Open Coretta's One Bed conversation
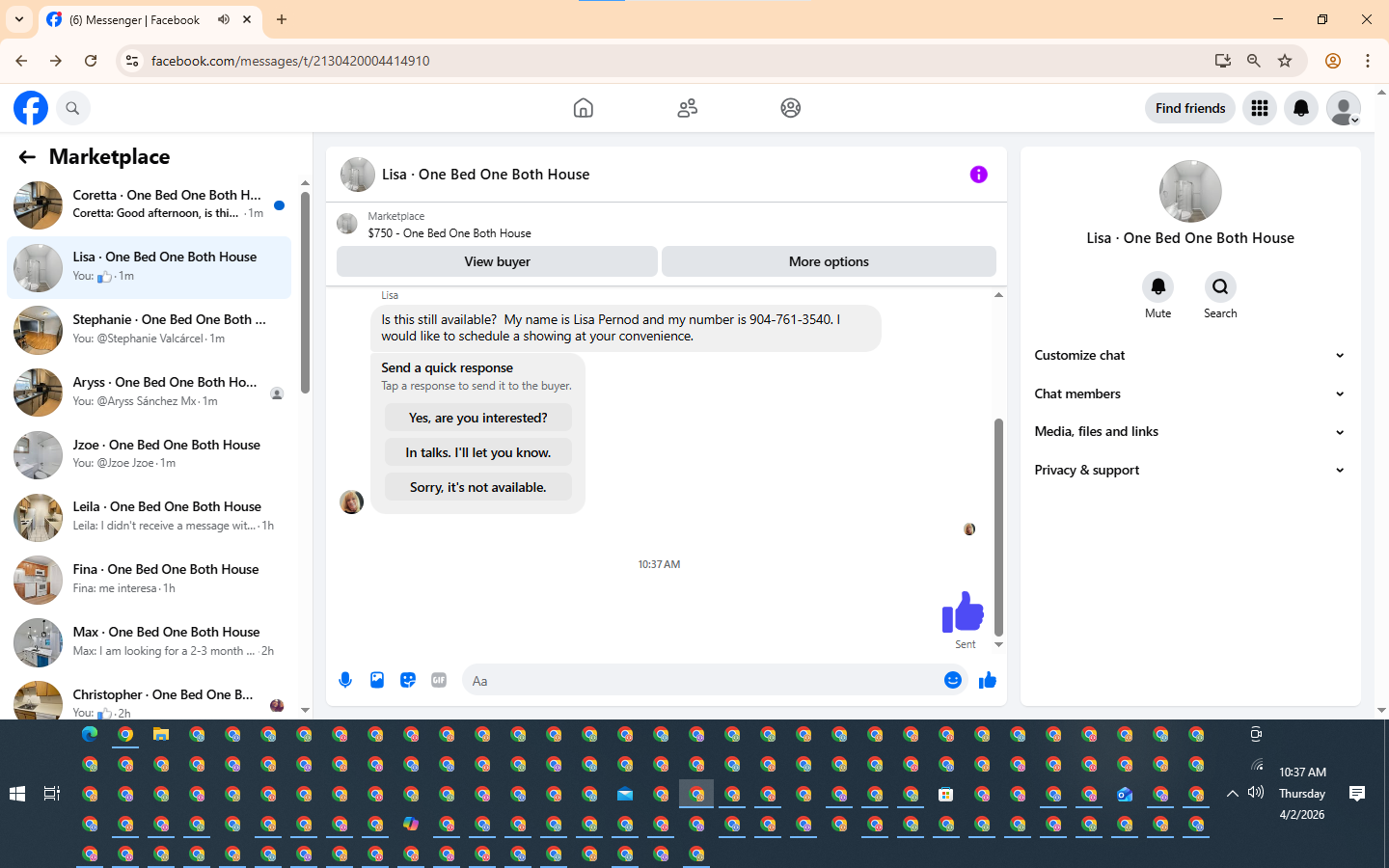 [x=150, y=204]
